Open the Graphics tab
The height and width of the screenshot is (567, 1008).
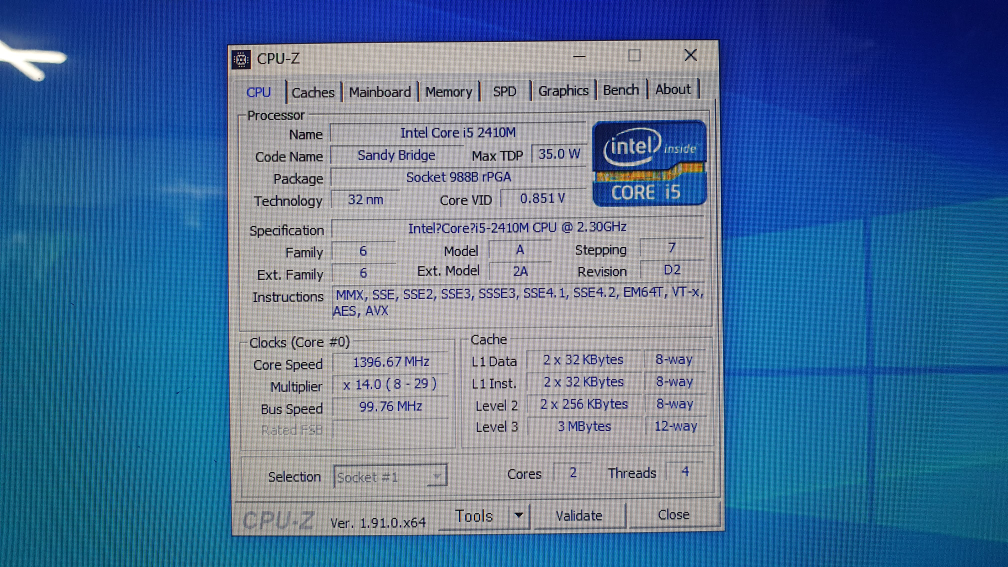(563, 91)
